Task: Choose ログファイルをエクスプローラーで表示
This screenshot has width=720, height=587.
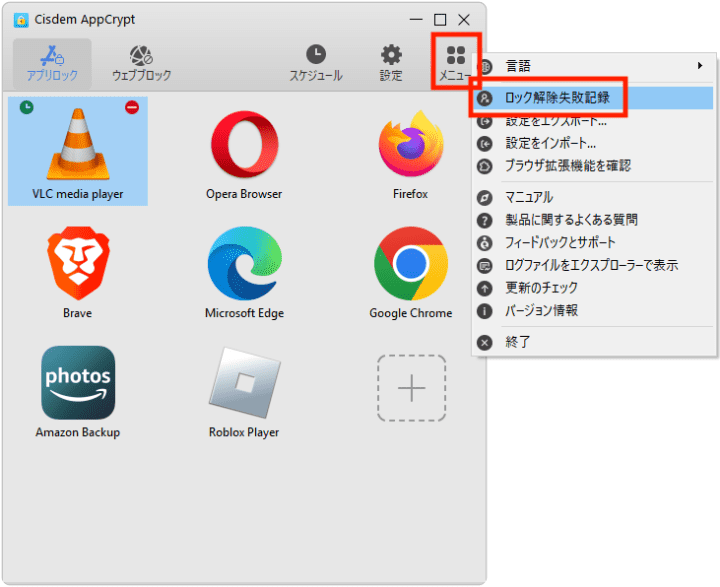Action: [594, 265]
